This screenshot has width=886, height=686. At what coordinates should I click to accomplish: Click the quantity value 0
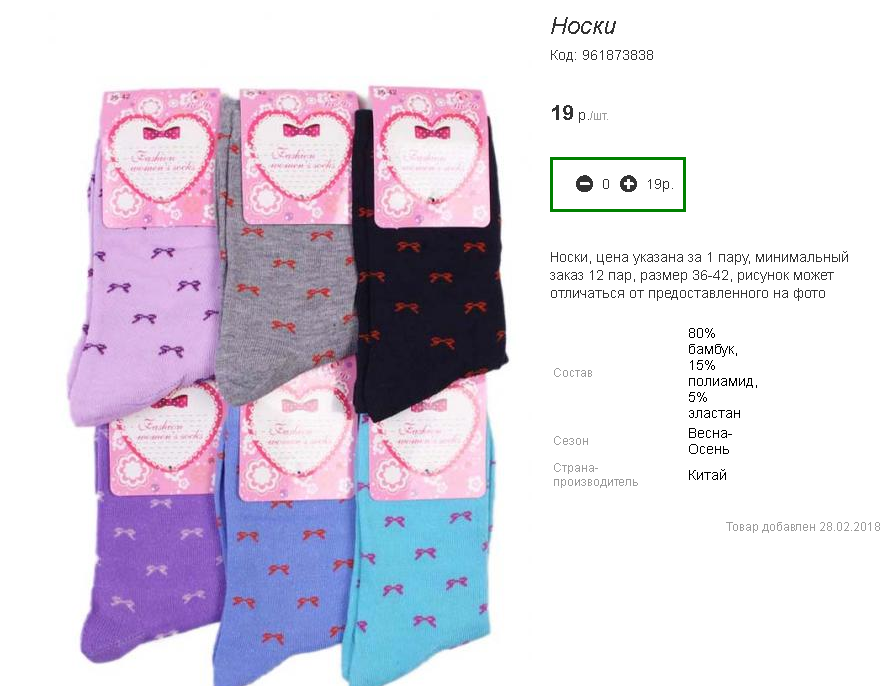pyautogui.click(x=606, y=184)
